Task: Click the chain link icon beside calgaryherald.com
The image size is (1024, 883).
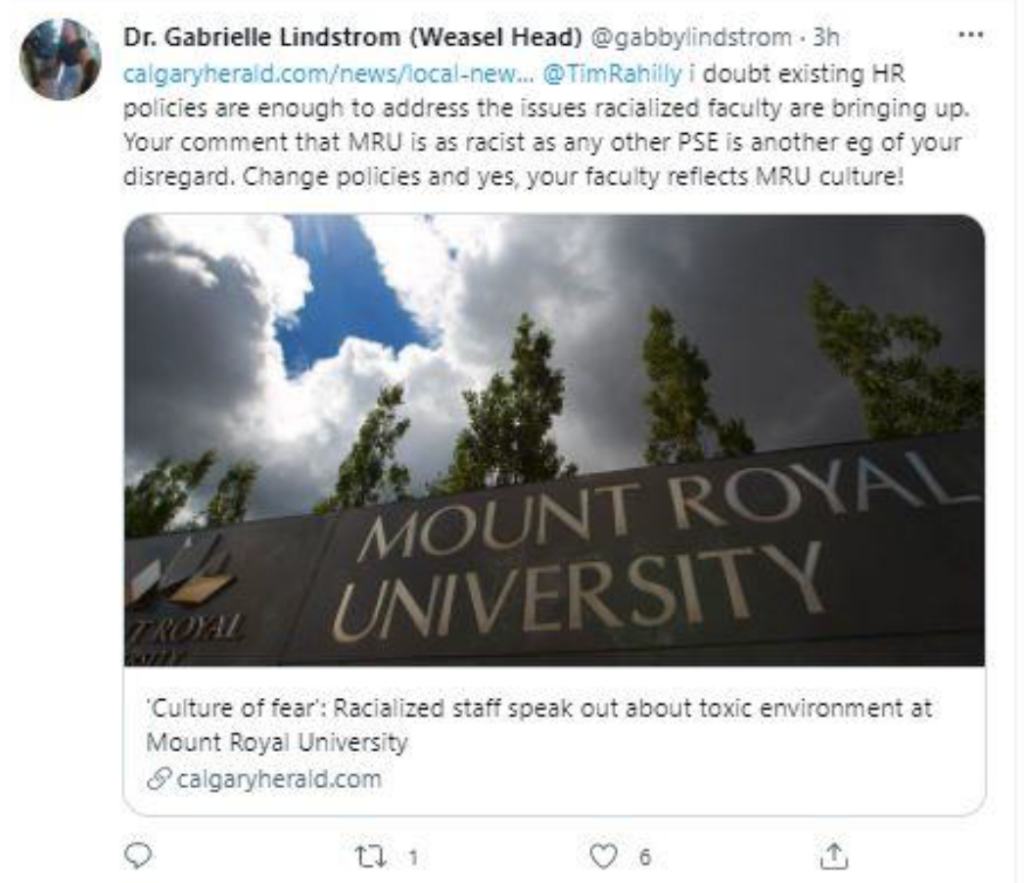Action: coord(158,779)
